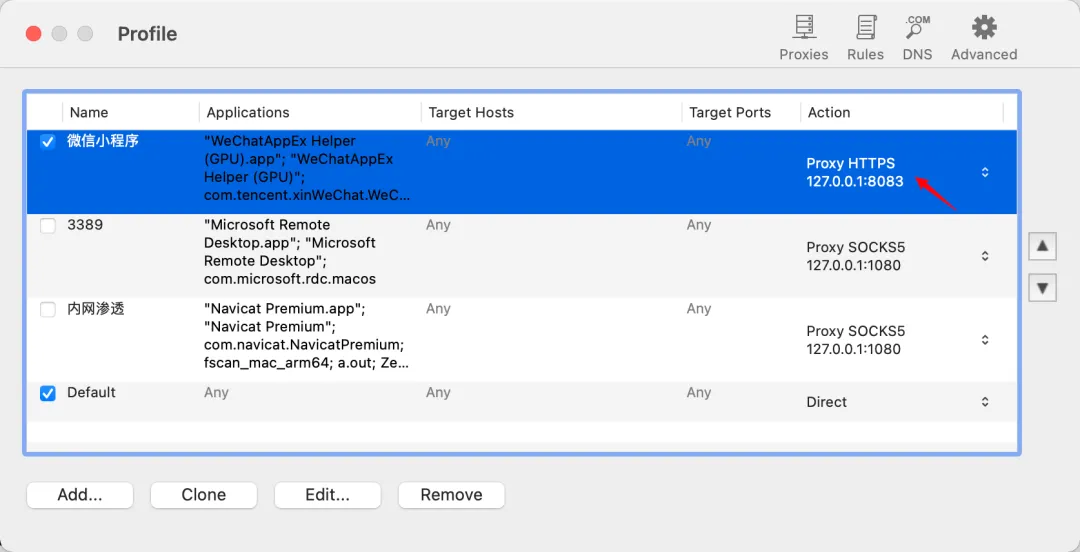This screenshot has height=552, width=1080.
Task: Open action dropdown for 内网渗透 rule
Action: (x=985, y=340)
